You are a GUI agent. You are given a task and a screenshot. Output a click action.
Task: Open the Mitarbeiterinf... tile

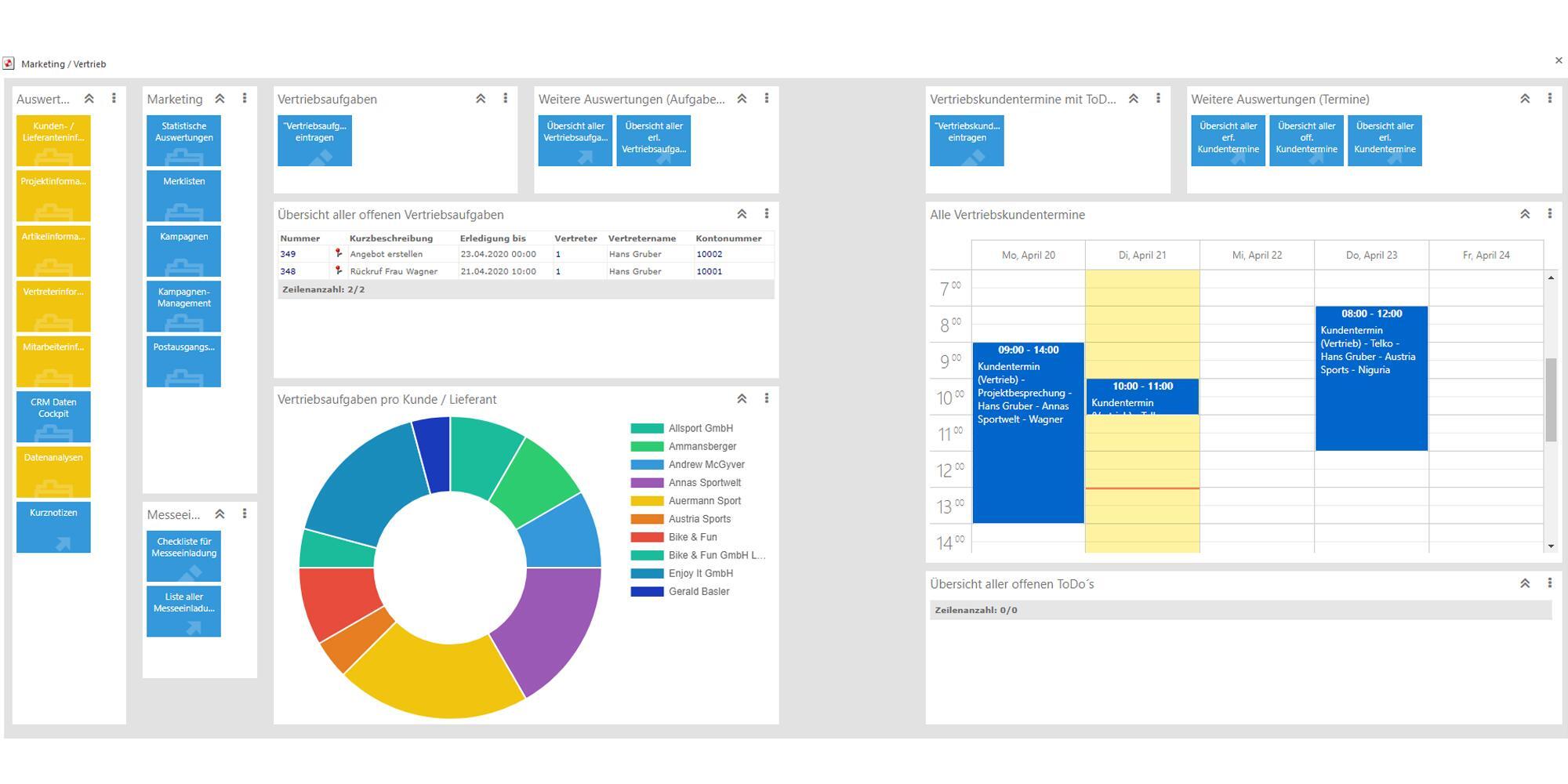pyautogui.click(x=53, y=361)
